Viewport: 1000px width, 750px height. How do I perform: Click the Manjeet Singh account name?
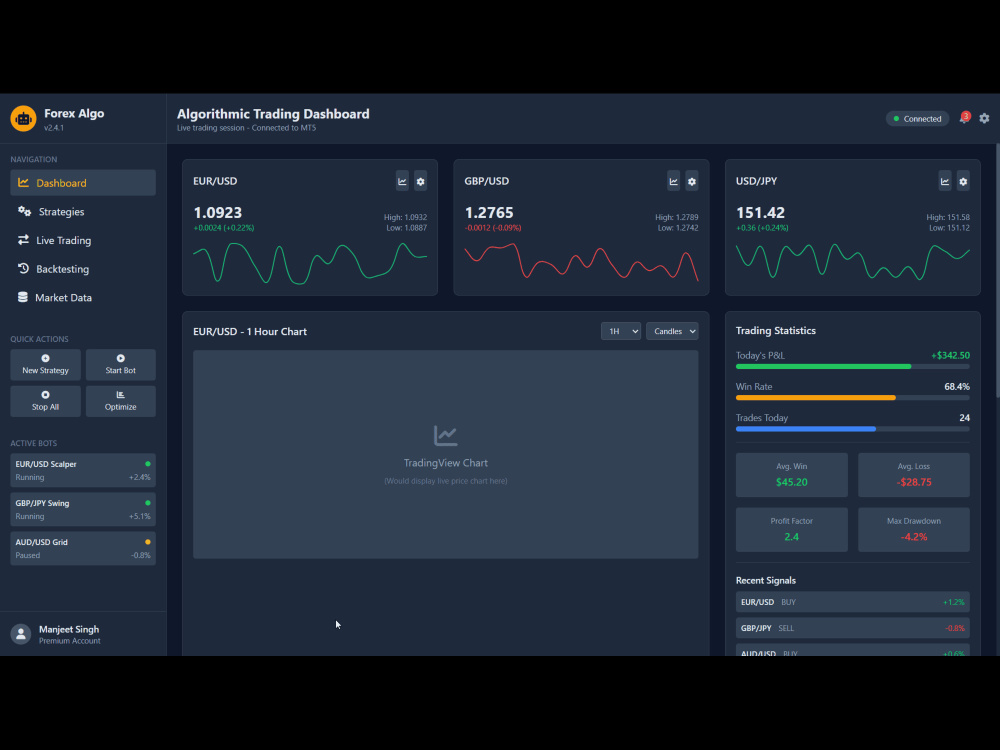pyautogui.click(x=69, y=629)
